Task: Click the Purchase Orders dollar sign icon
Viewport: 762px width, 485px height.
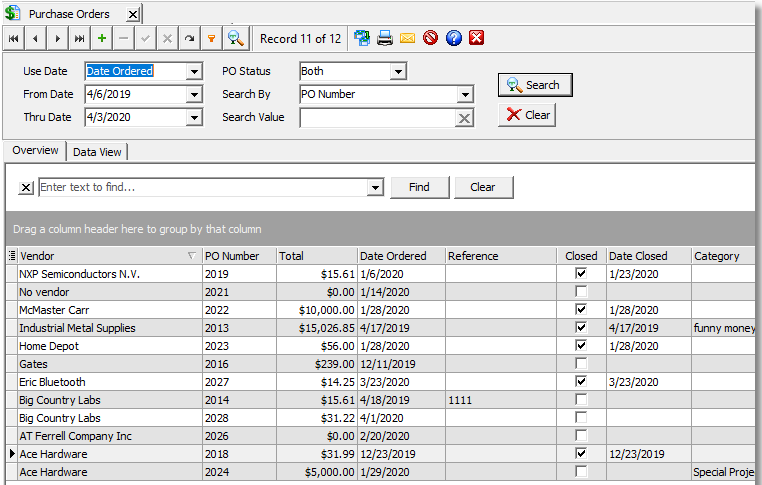Action: coord(13,13)
